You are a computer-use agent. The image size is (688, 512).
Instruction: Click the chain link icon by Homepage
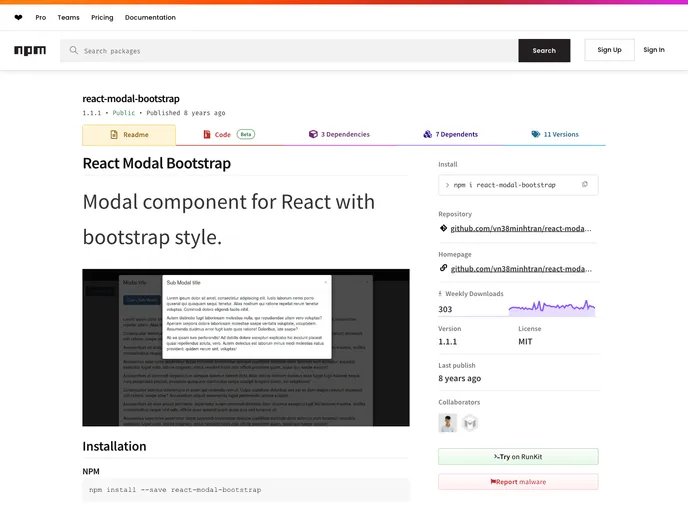coord(443,268)
